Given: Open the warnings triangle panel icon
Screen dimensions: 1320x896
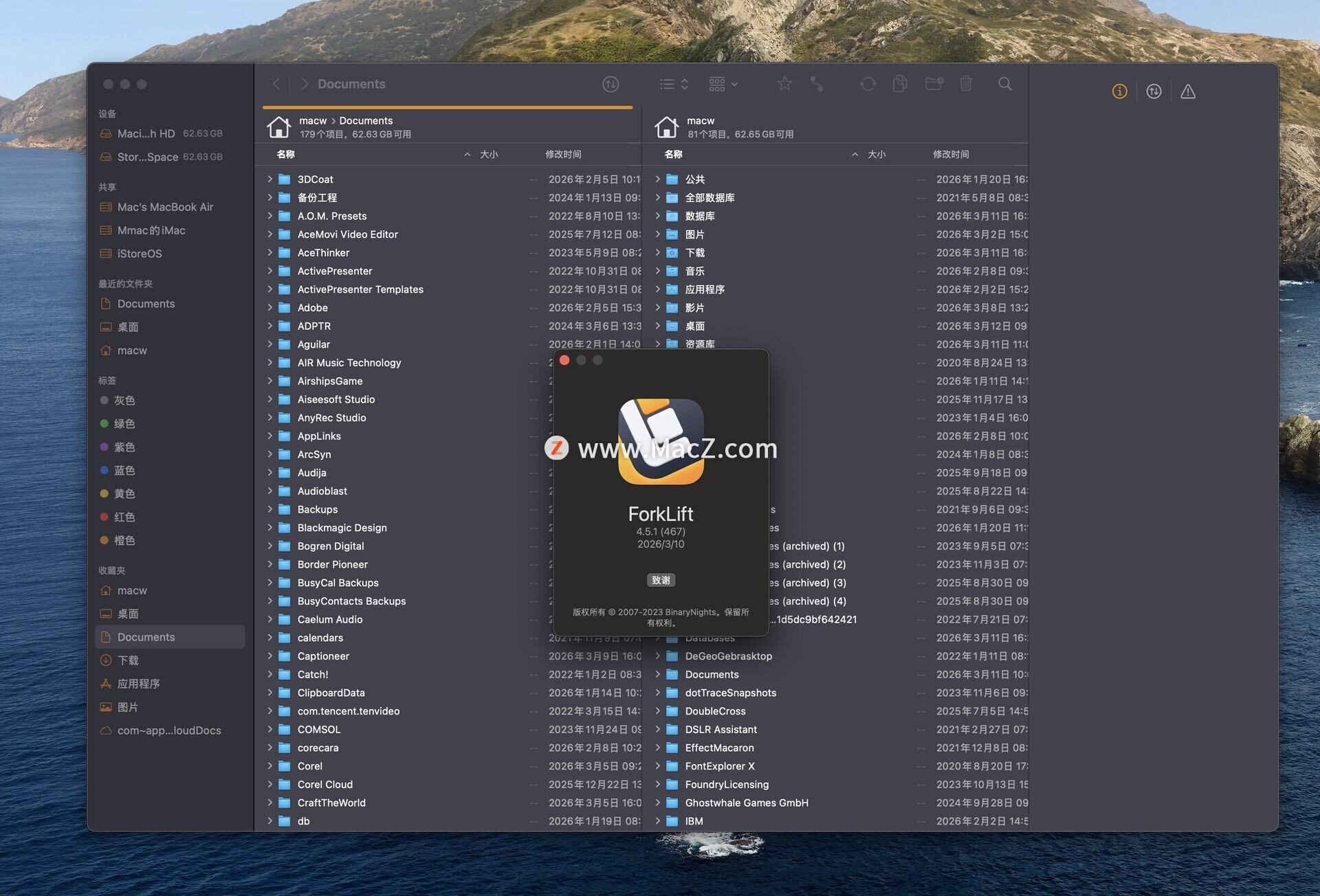Looking at the screenshot, I should (x=1188, y=91).
